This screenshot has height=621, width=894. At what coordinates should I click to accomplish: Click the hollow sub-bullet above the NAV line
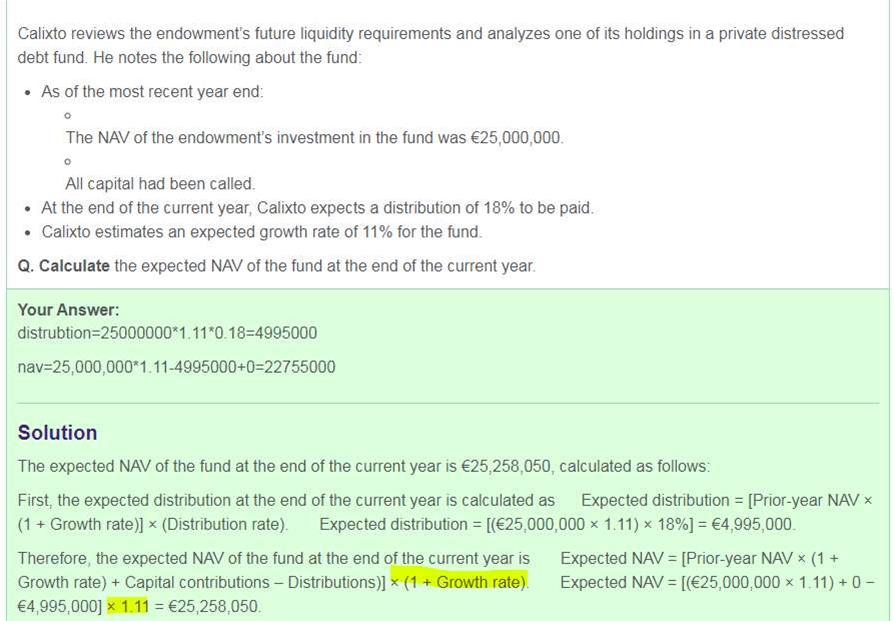coord(67,115)
